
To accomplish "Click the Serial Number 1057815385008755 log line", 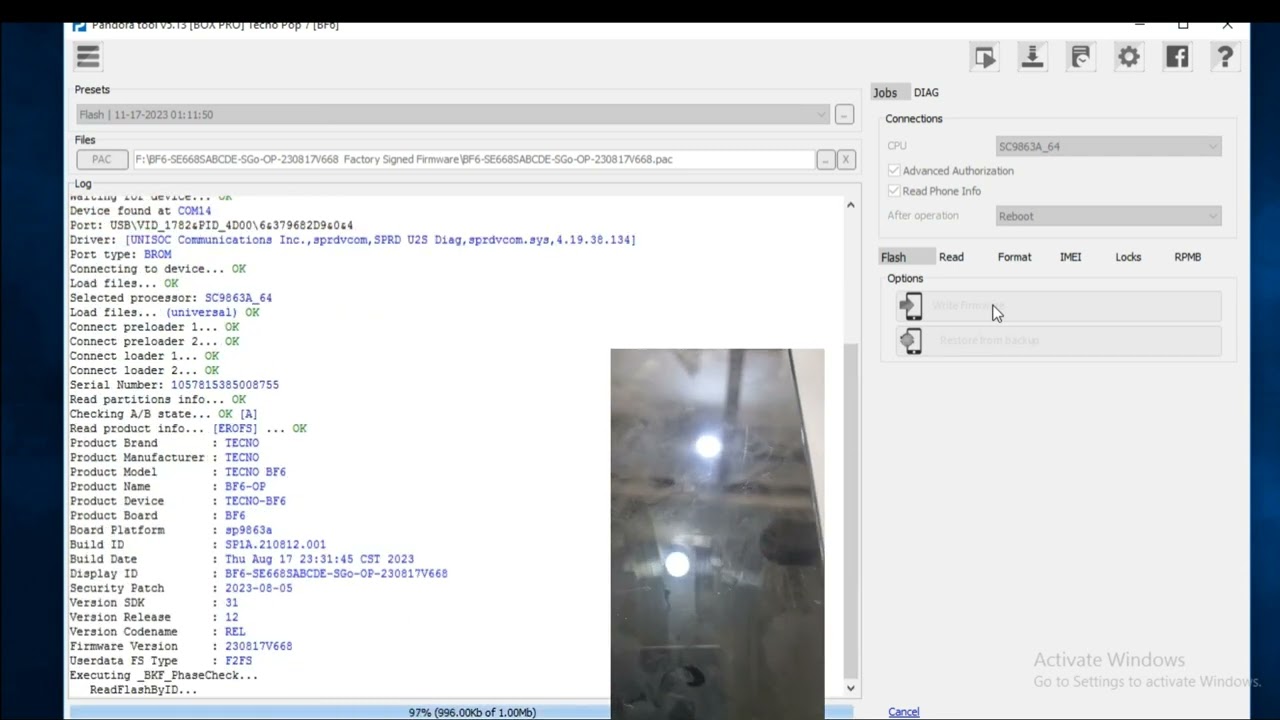I will (x=174, y=385).
